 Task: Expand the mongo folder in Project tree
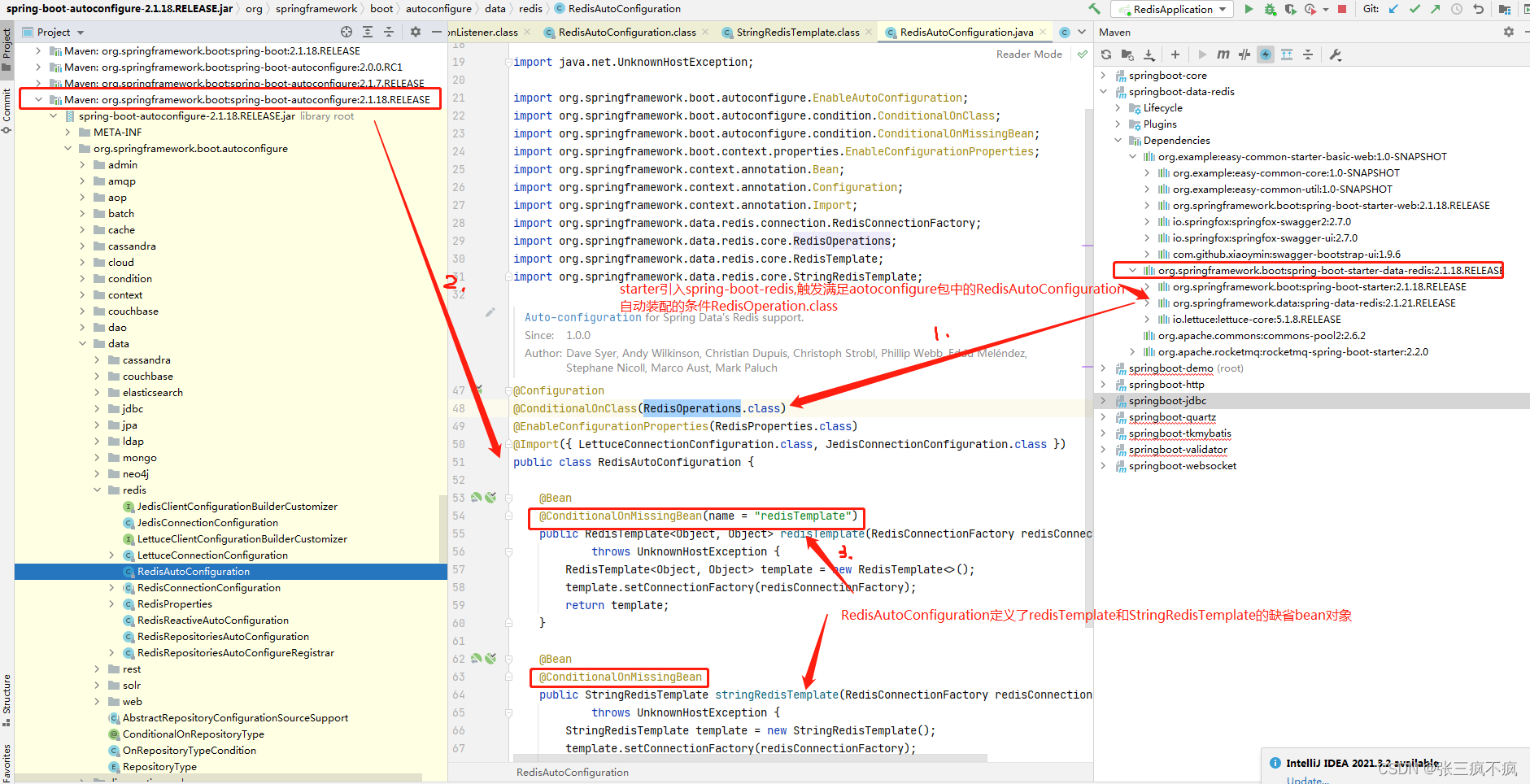click(x=97, y=457)
